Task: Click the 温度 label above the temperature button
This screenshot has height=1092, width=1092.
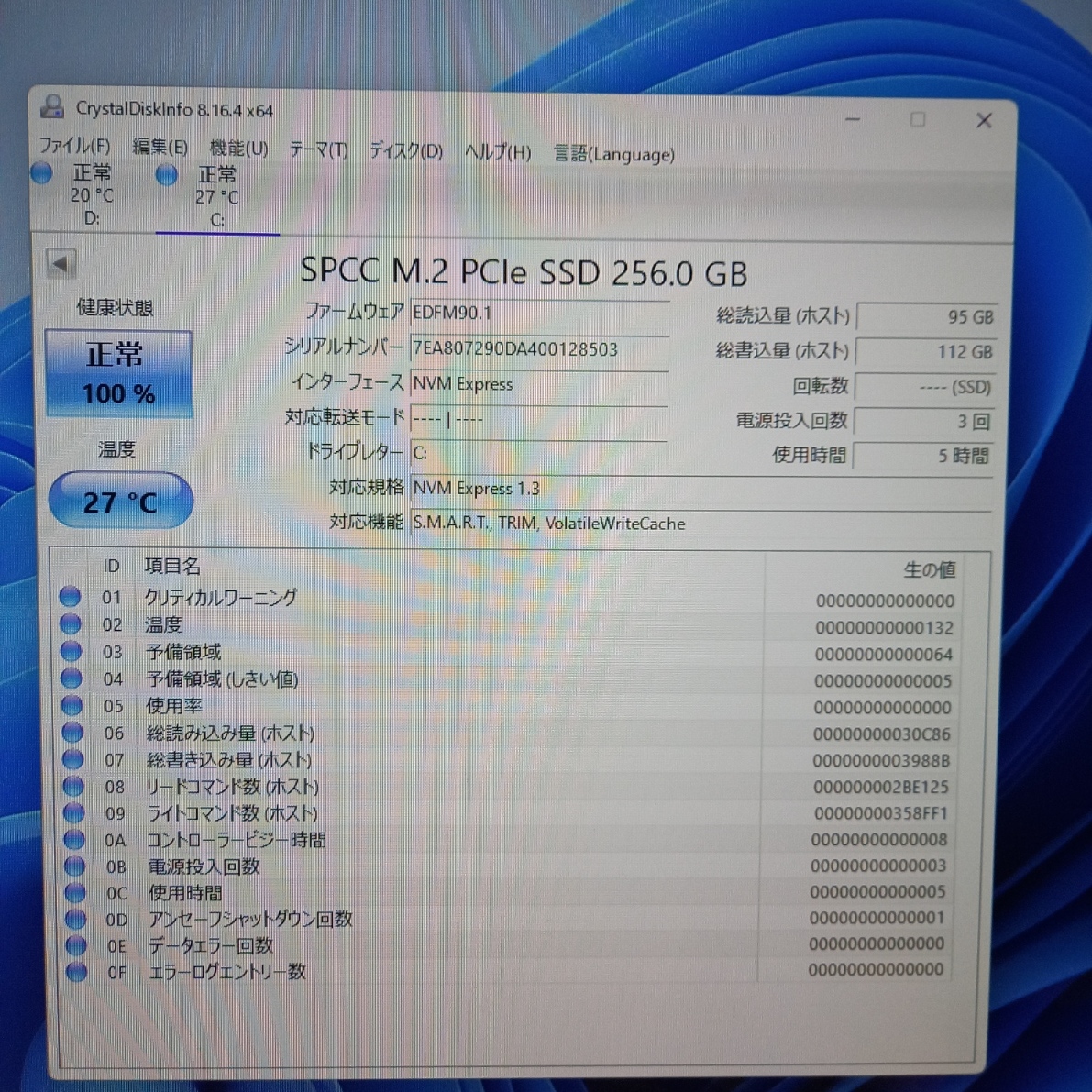Action: point(116,449)
